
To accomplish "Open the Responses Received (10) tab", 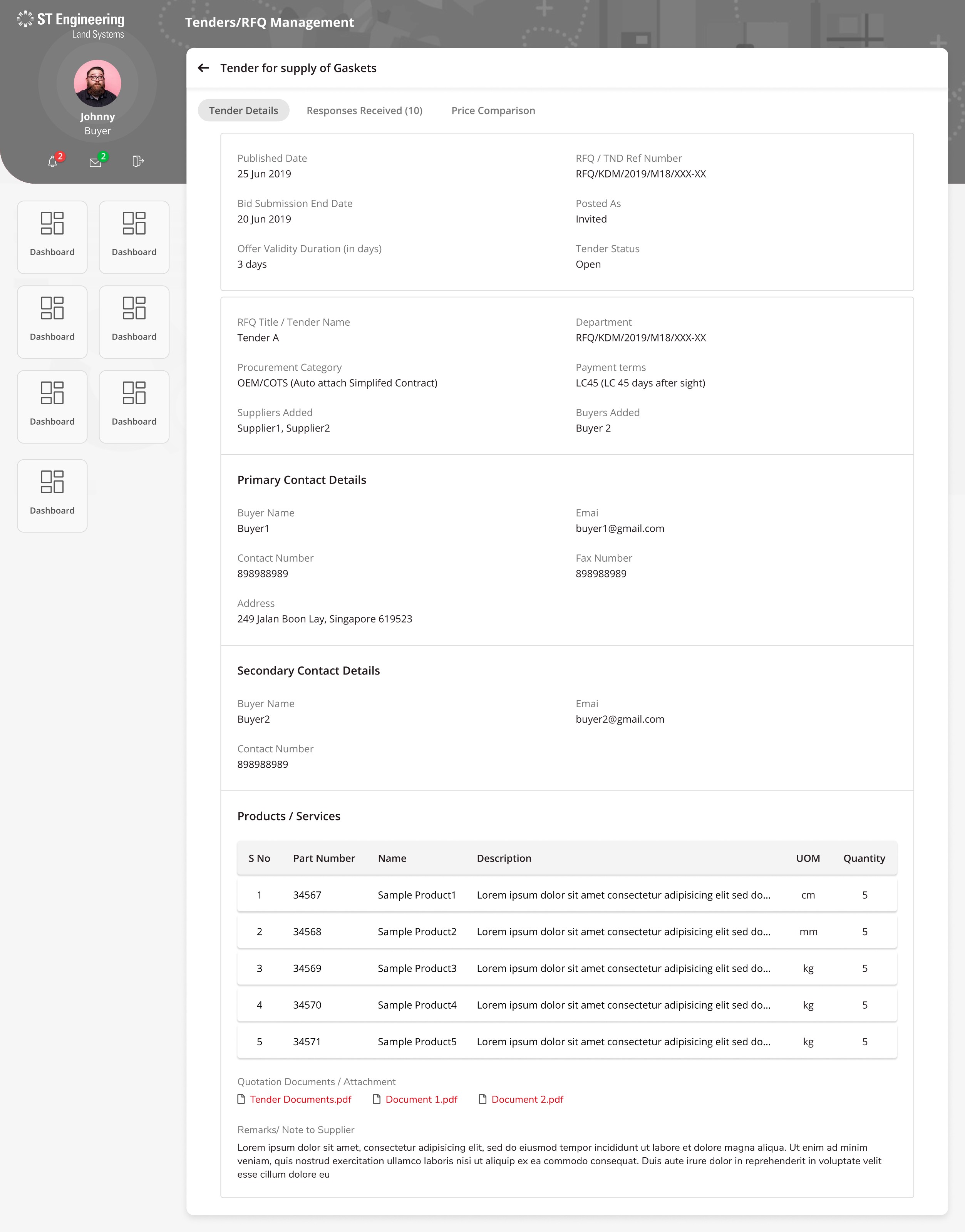I will tap(364, 110).
